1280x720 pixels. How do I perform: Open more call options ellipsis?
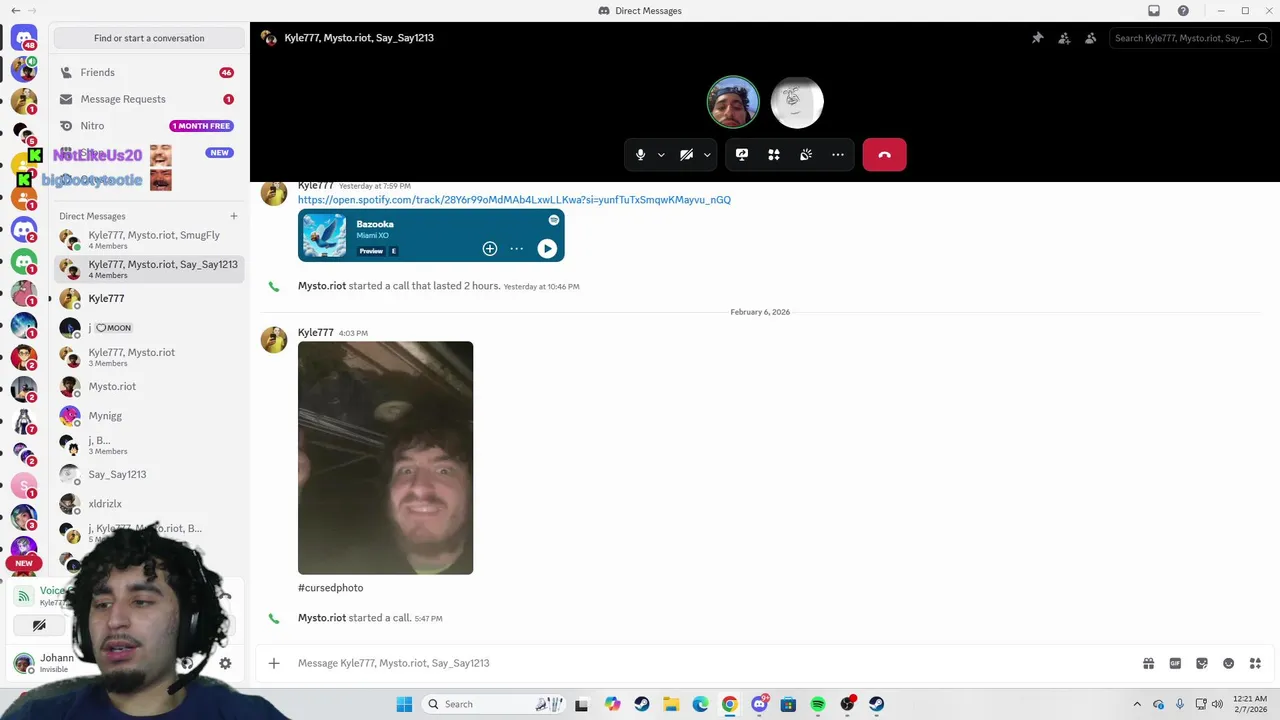tap(838, 155)
